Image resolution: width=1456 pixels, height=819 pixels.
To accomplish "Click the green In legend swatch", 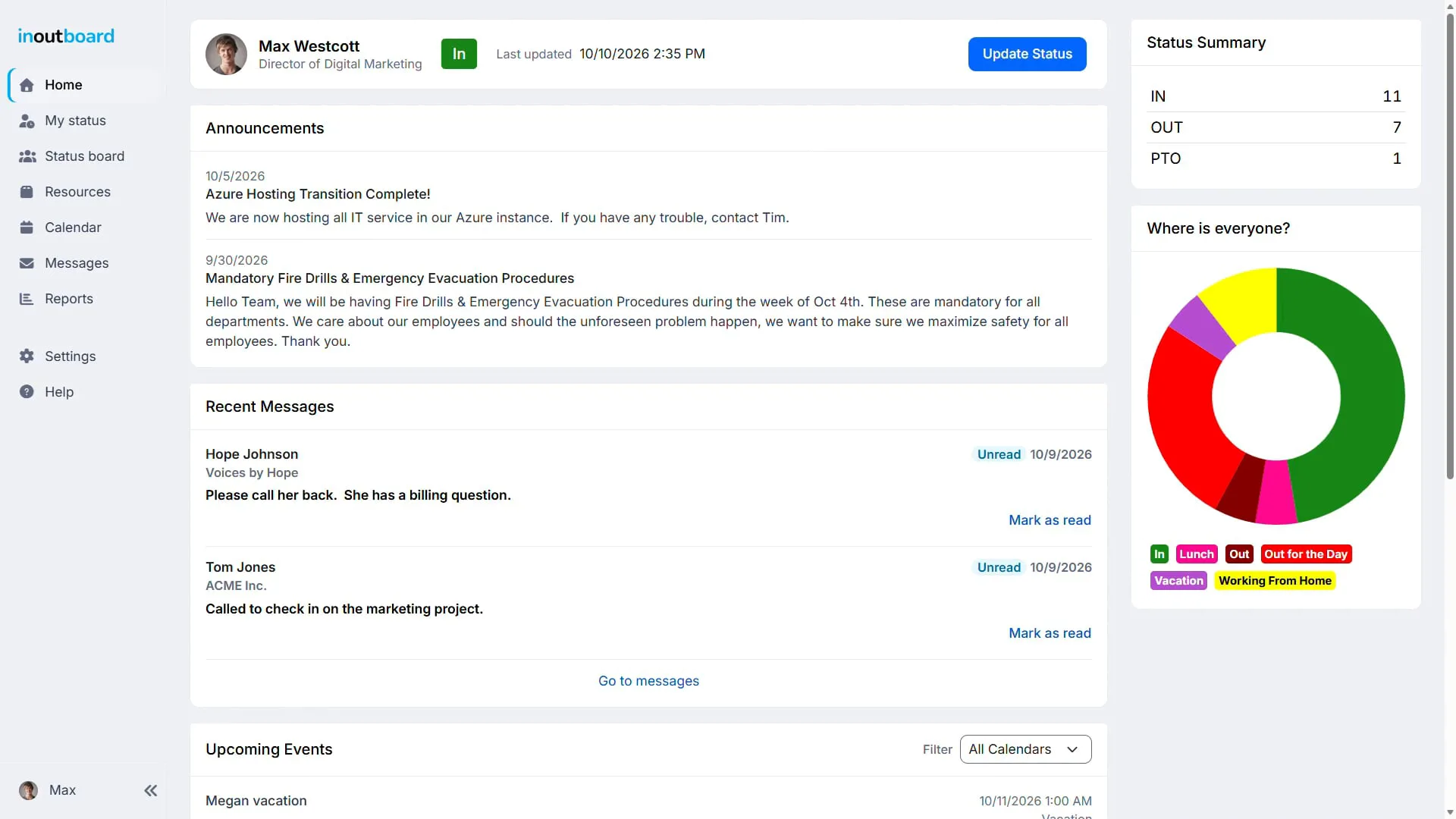I will click(x=1159, y=554).
